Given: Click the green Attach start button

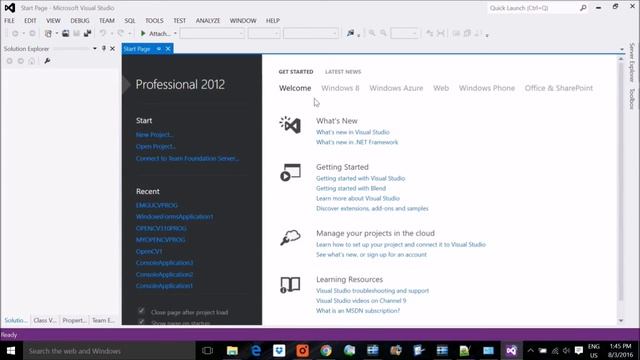Looking at the screenshot, I should pyautogui.click(x=156, y=33).
